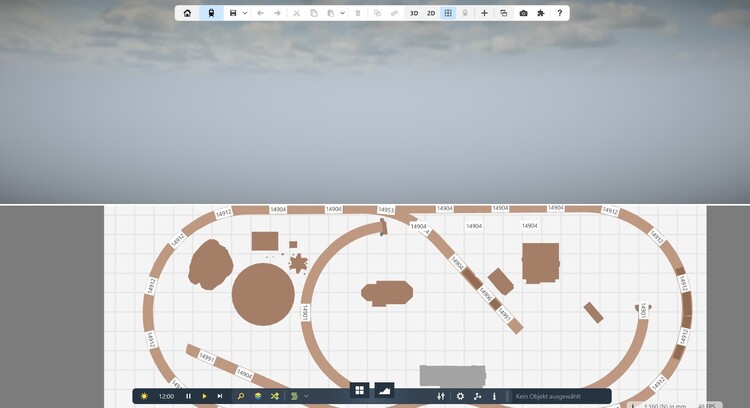Open the settings gear in bottom bar
Viewport: 750px width, 408px height.
460,396
